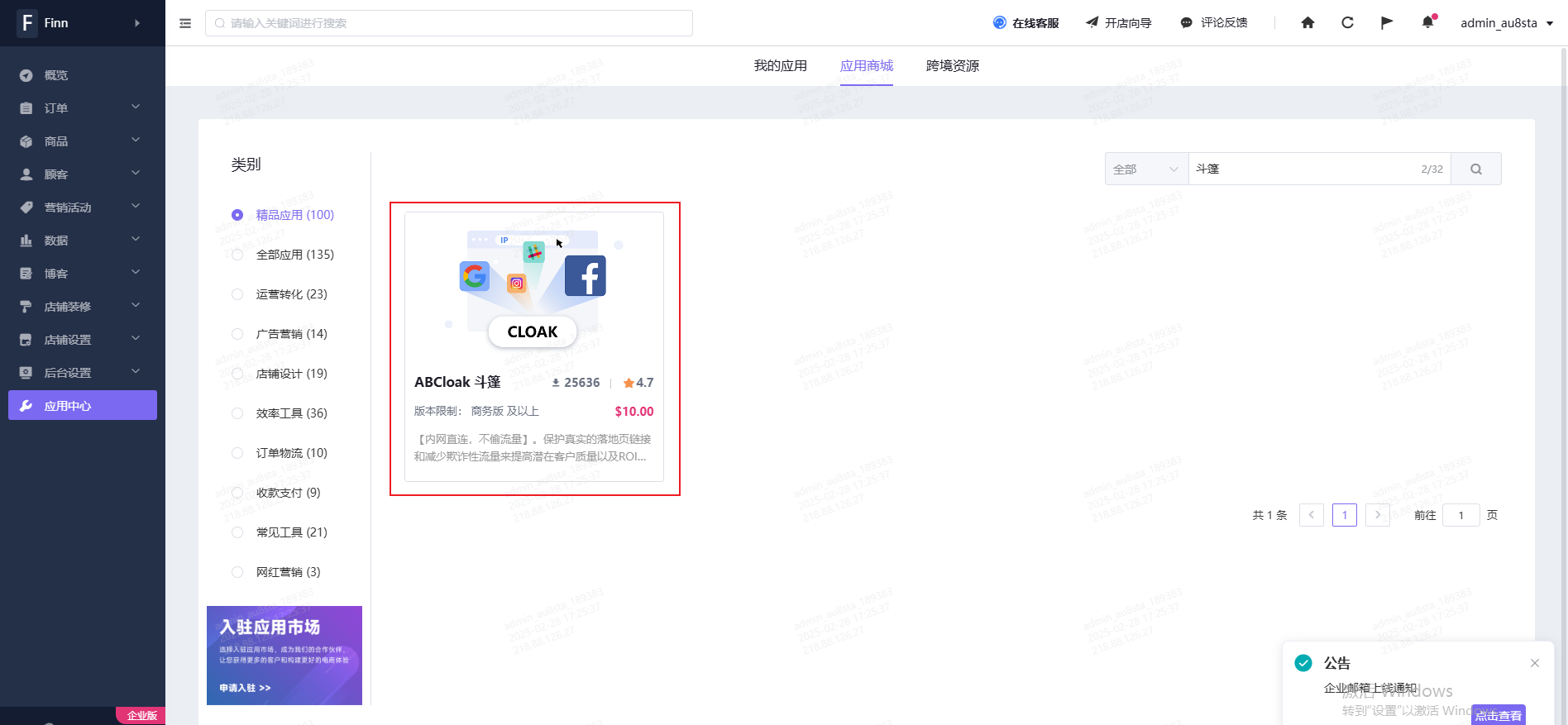Image resolution: width=1568 pixels, height=725 pixels.
Task: Open the 应用中心 menu label
Action: pyautogui.click(x=68, y=406)
